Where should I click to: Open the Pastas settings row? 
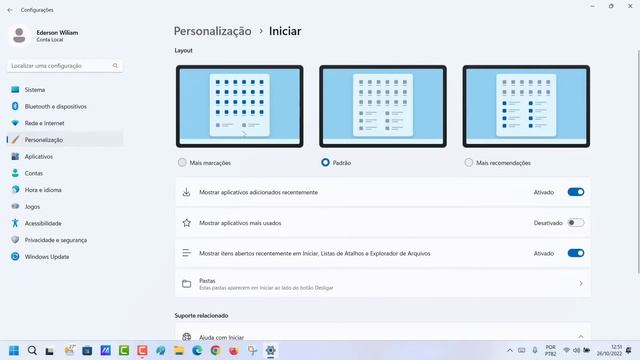point(383,284)
